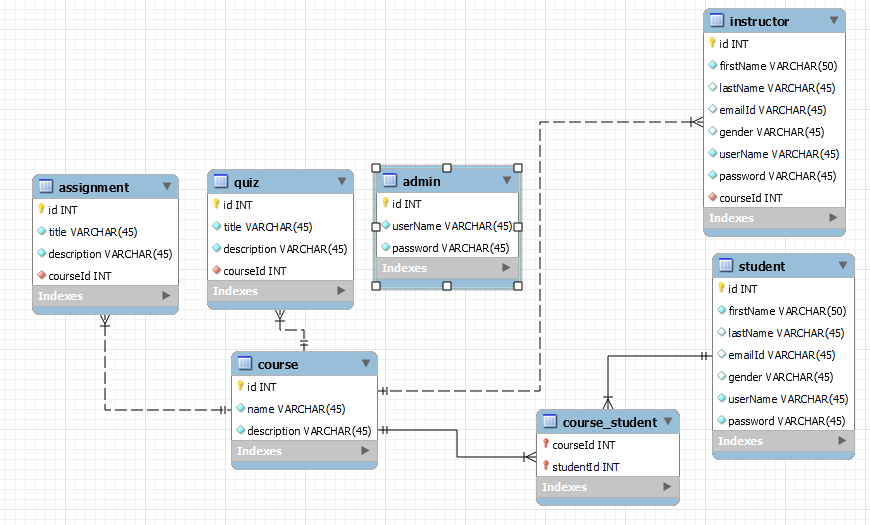This screenshot has height=525, width=870.
Task: Click the admin table icon
Action: click(390, 180)
